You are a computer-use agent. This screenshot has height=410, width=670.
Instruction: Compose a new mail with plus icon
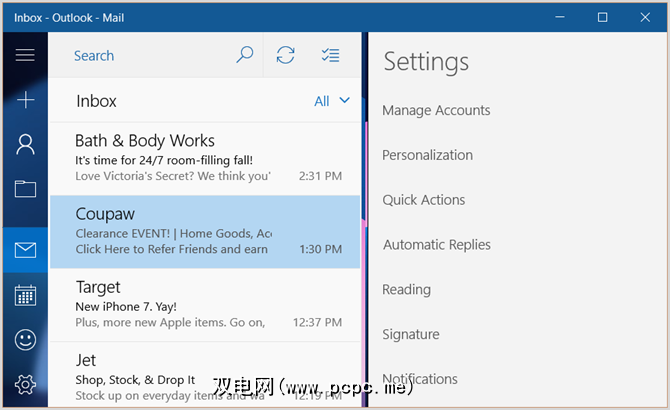pos(25,100)
